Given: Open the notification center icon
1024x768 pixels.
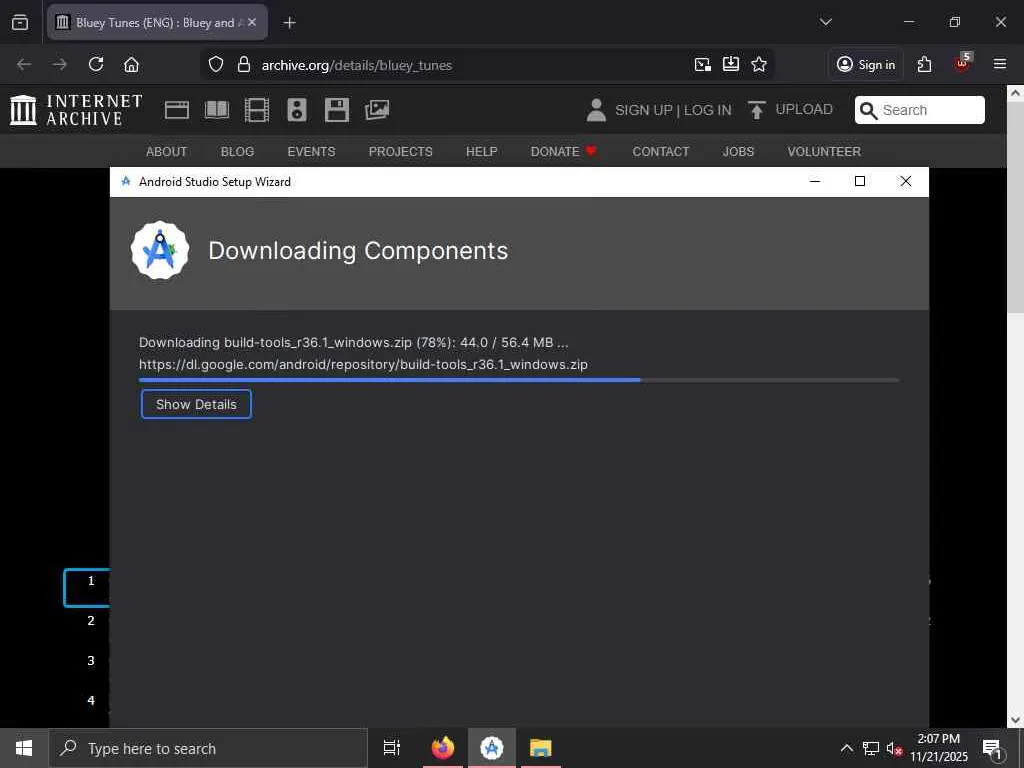Looking at the screenshot, I should [992, 748].
